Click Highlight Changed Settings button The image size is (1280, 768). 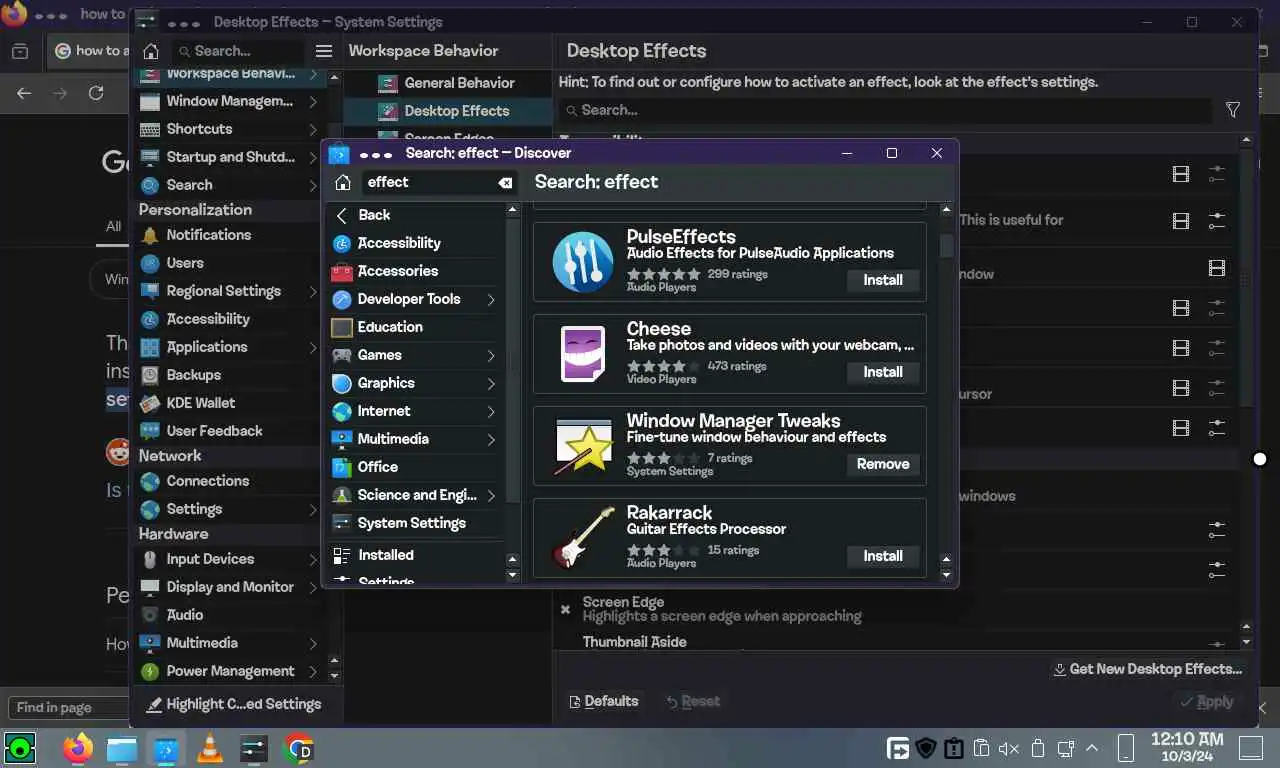(233, 704)
